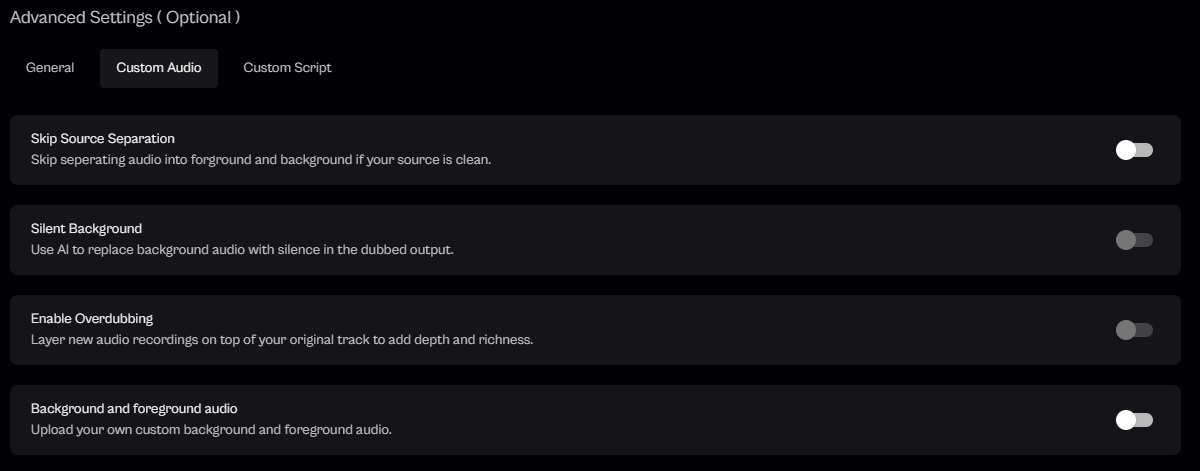Click the "Silent Background" title text
The image size is (1200, 471).
click(x=86, y=228)
